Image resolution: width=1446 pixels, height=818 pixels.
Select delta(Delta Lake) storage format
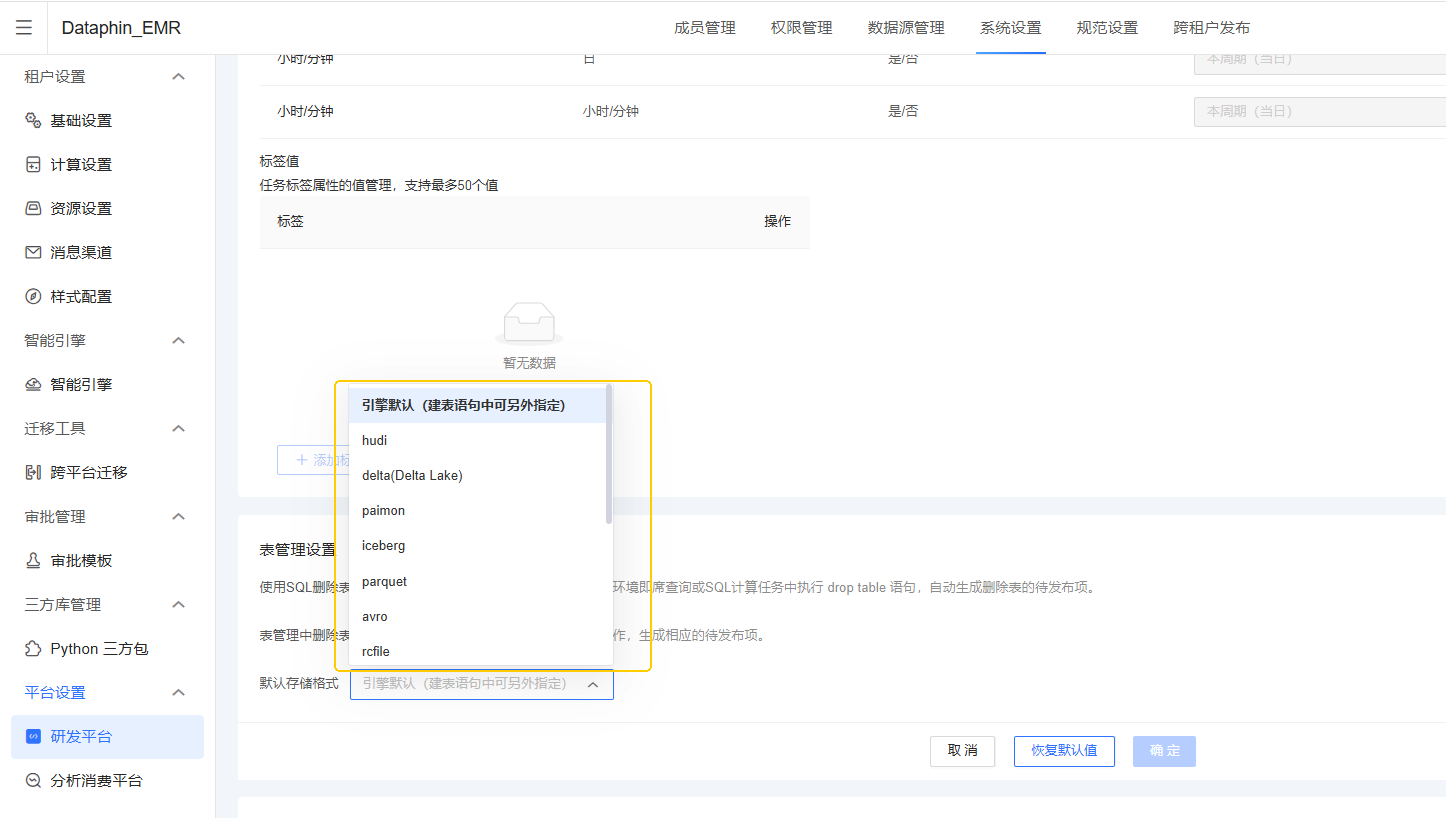click(477, 475)
